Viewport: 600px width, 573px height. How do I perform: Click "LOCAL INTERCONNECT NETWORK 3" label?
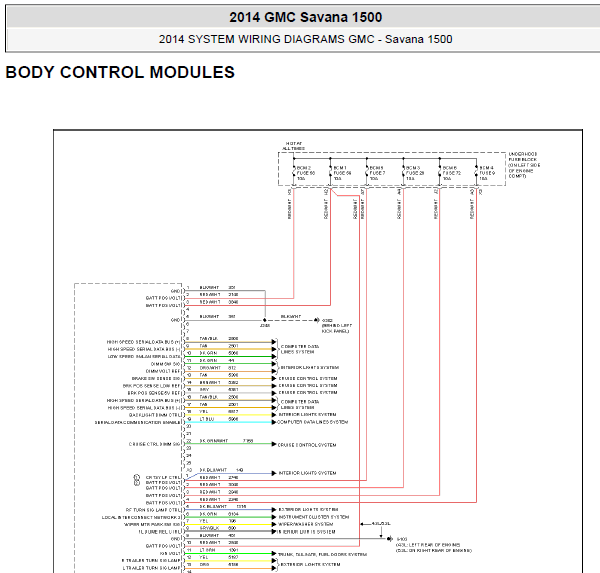pos(141,517)
